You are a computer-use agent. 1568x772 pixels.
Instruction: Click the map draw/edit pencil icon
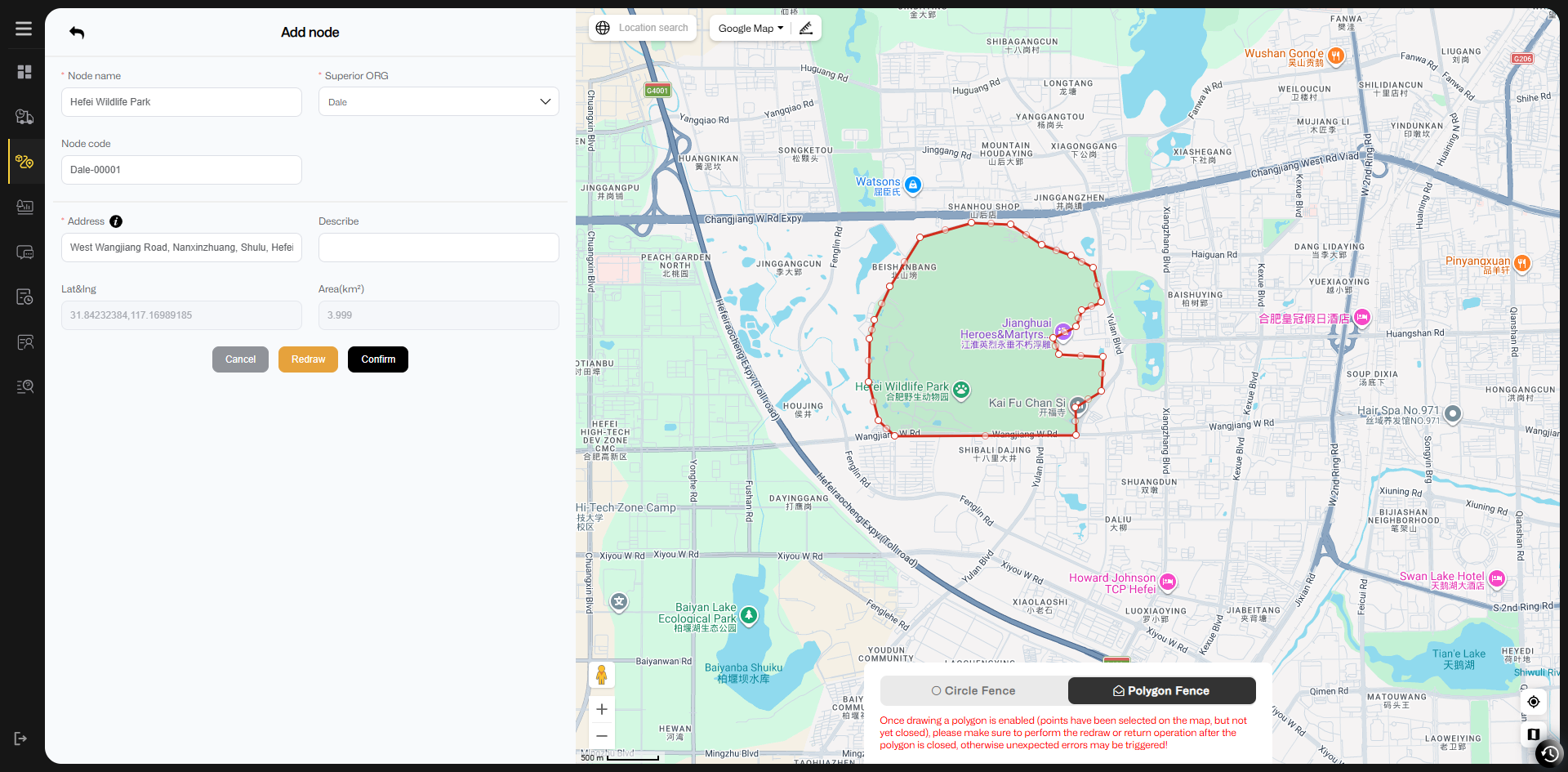[x=806, y=28]
